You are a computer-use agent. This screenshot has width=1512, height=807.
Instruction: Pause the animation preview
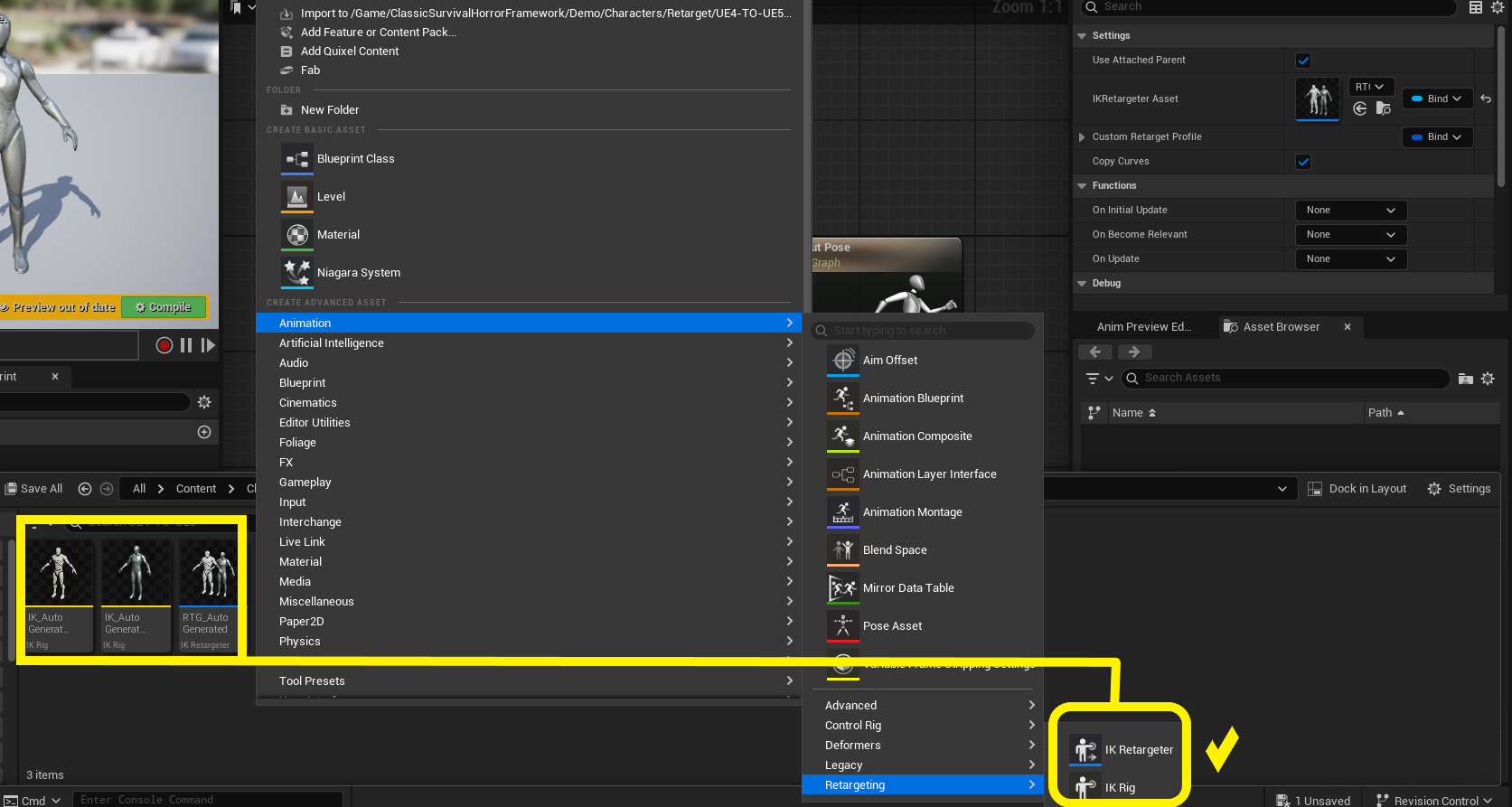tap(186, 345)
